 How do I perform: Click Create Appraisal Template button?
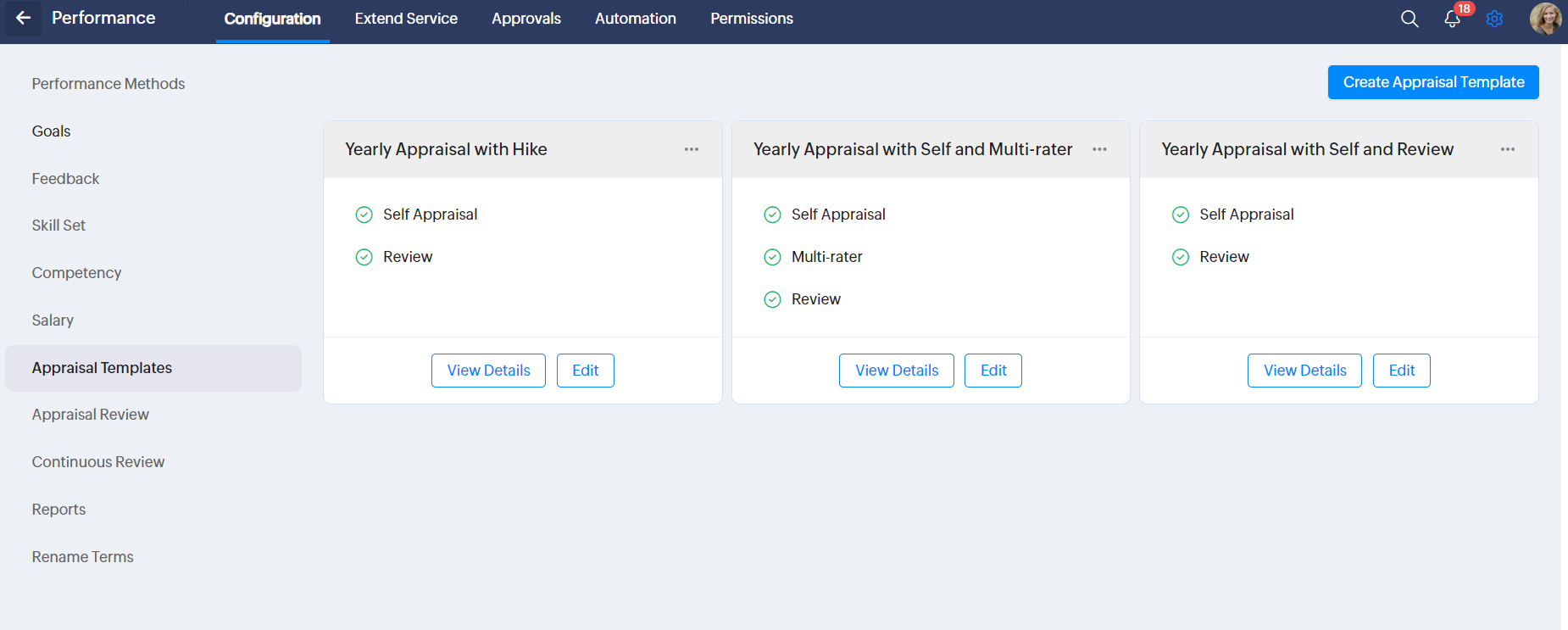(1433, 82)
